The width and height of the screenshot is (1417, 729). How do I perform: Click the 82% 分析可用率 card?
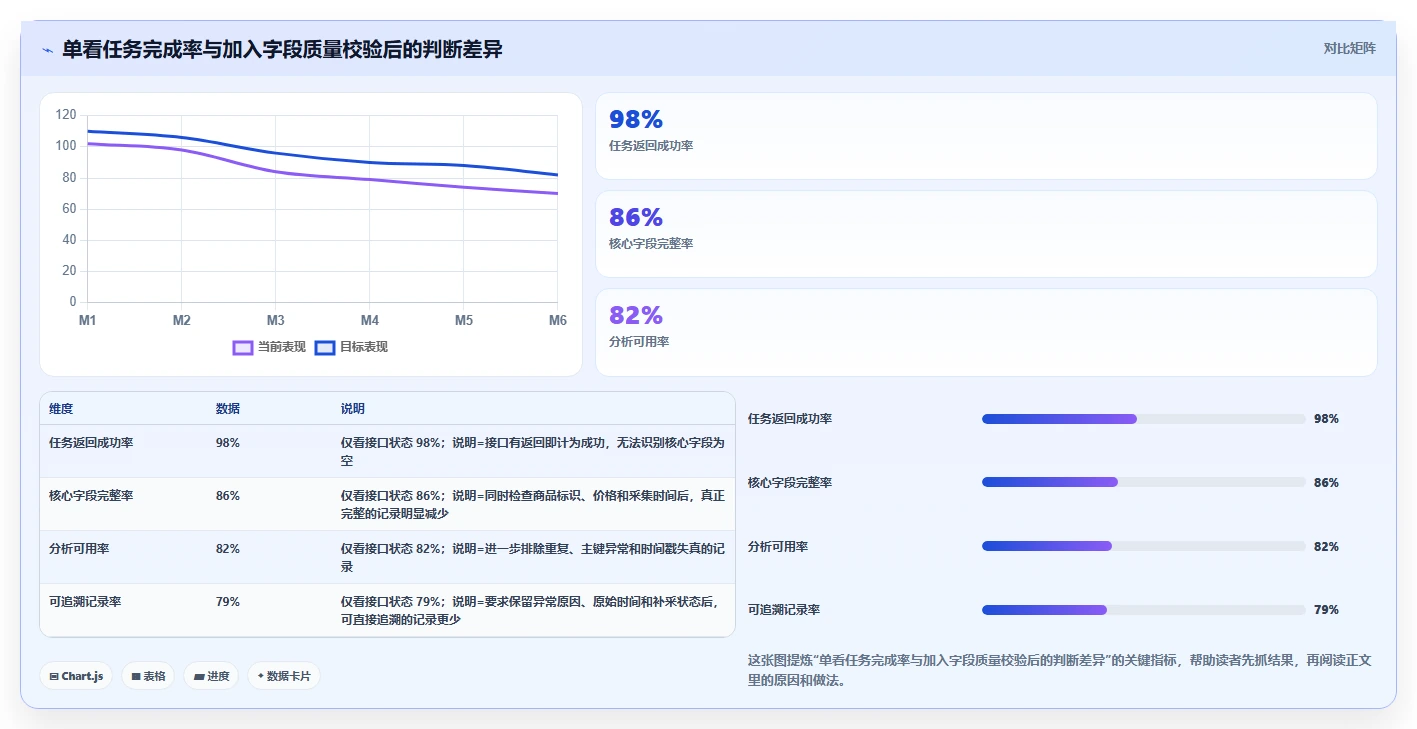coord(986,332)
